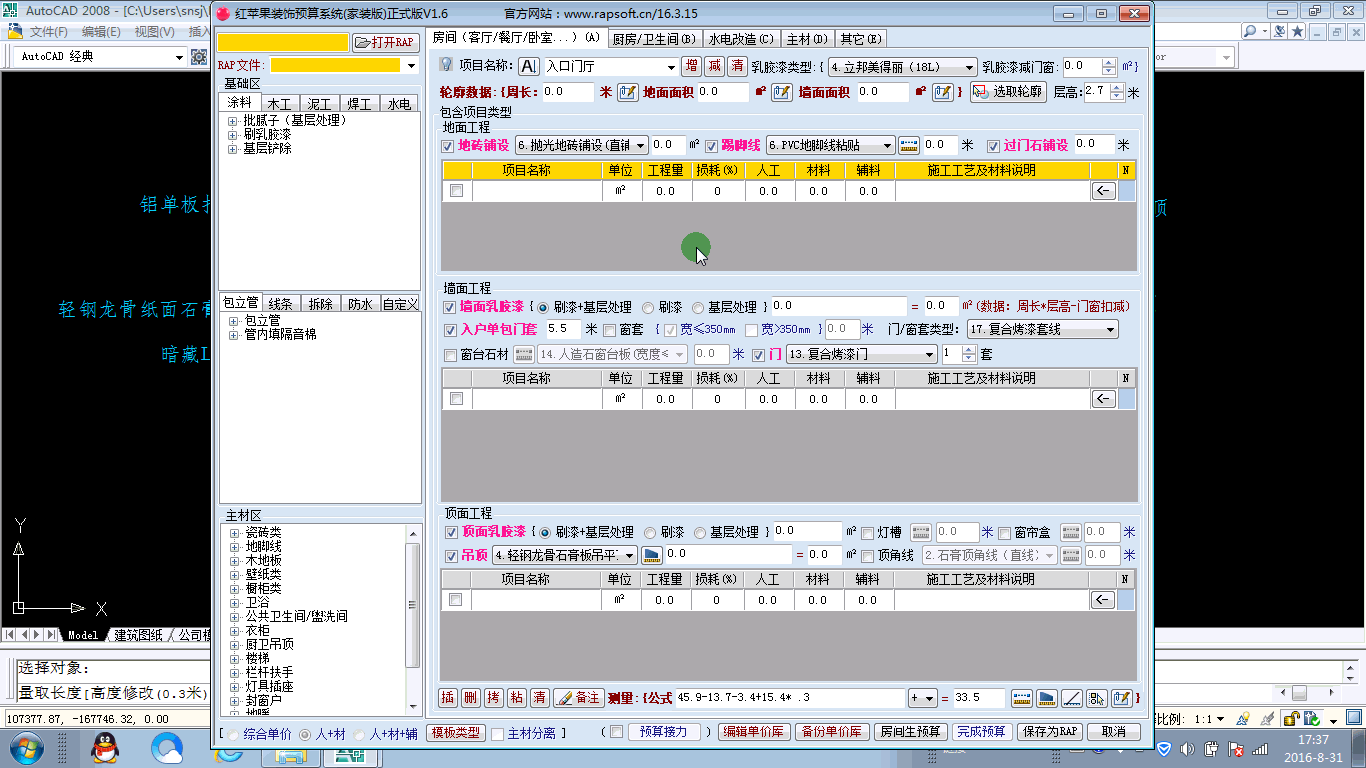Click the 删 delete row button
The height and width of the screenshot is (768, 1366).
pos(471,698)
